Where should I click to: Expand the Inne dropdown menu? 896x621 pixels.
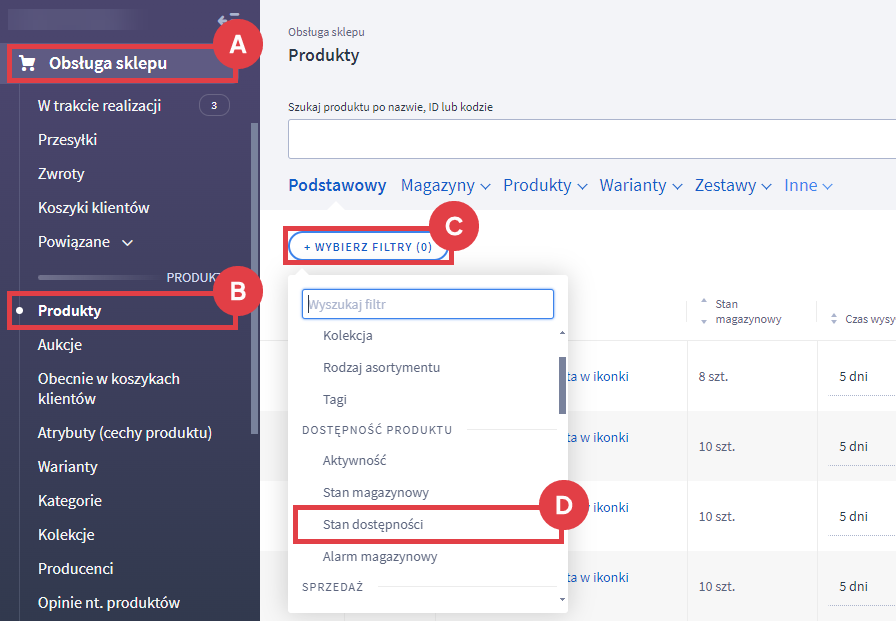pyautogui.click(x=808, y=185)
